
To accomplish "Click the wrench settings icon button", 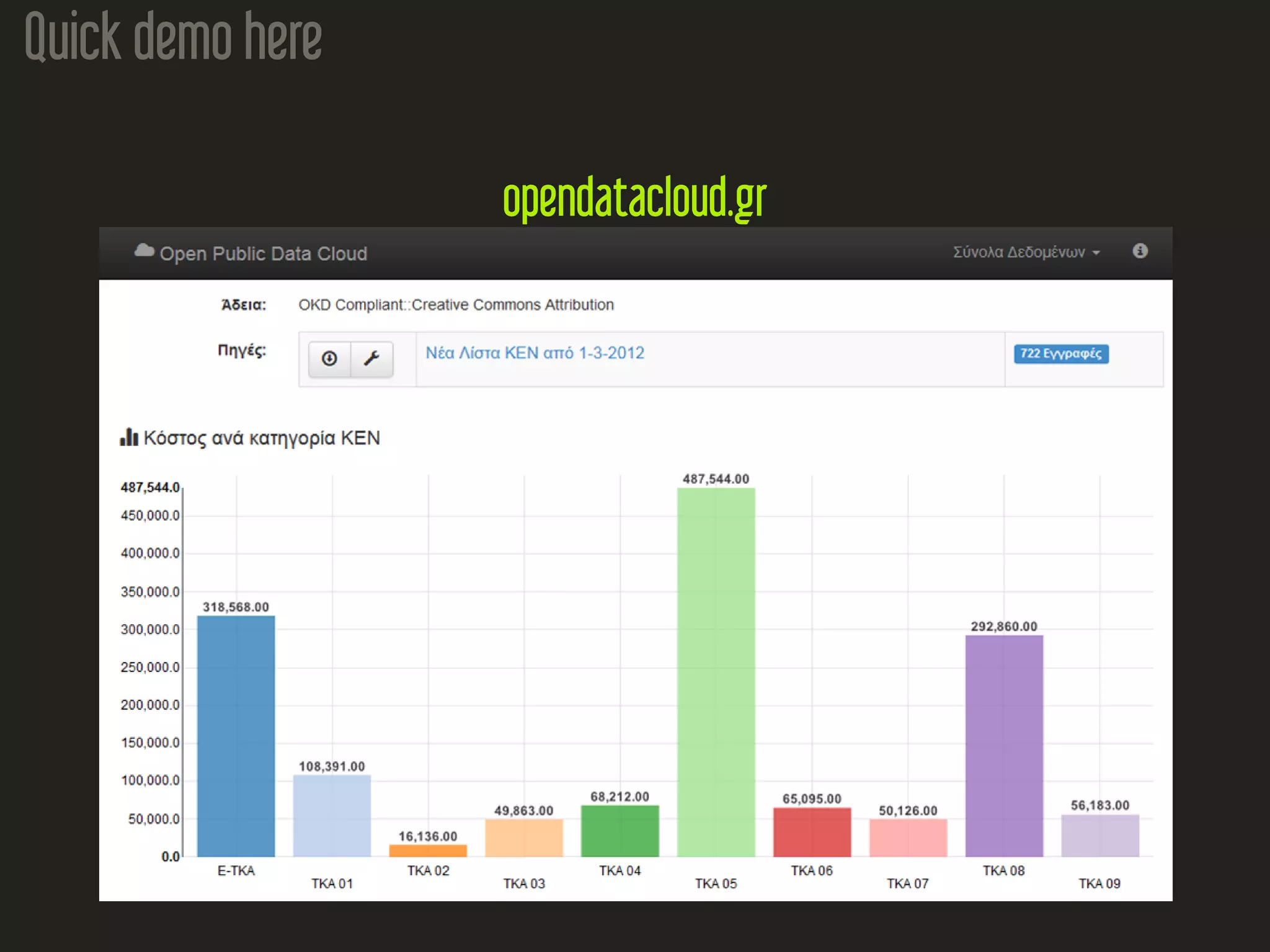I will coord(371,359).
